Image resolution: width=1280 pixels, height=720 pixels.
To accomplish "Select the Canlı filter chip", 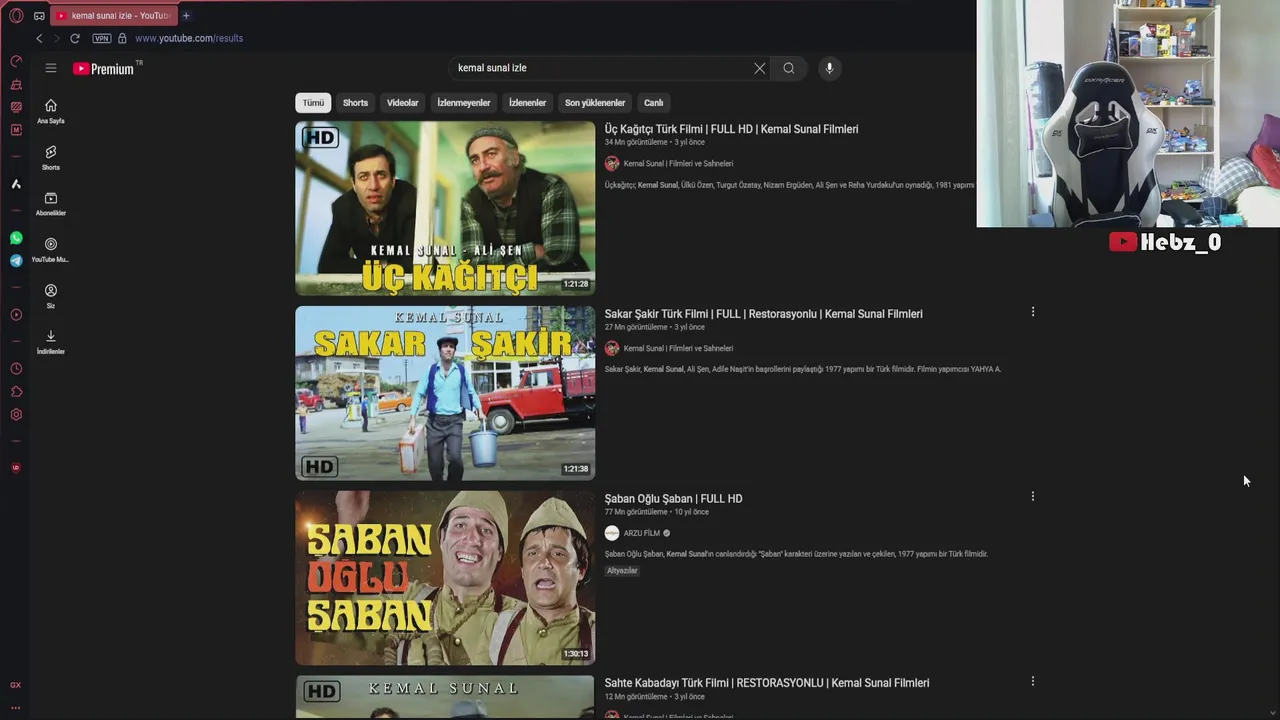I will click(654, 103).
